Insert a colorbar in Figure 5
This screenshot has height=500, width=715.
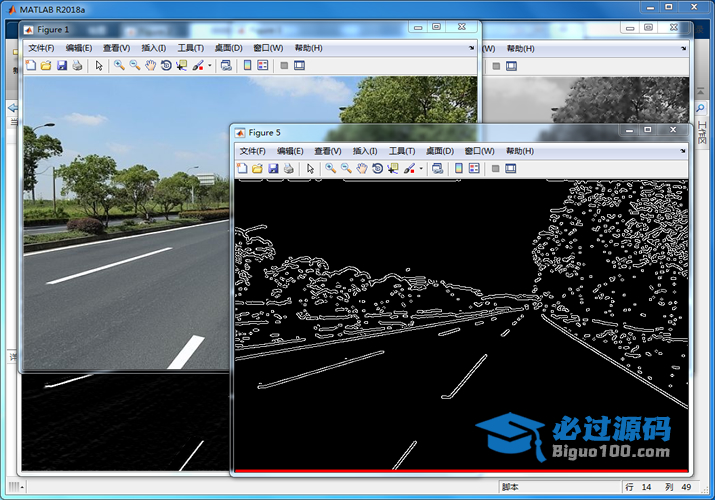coord(459,169)
